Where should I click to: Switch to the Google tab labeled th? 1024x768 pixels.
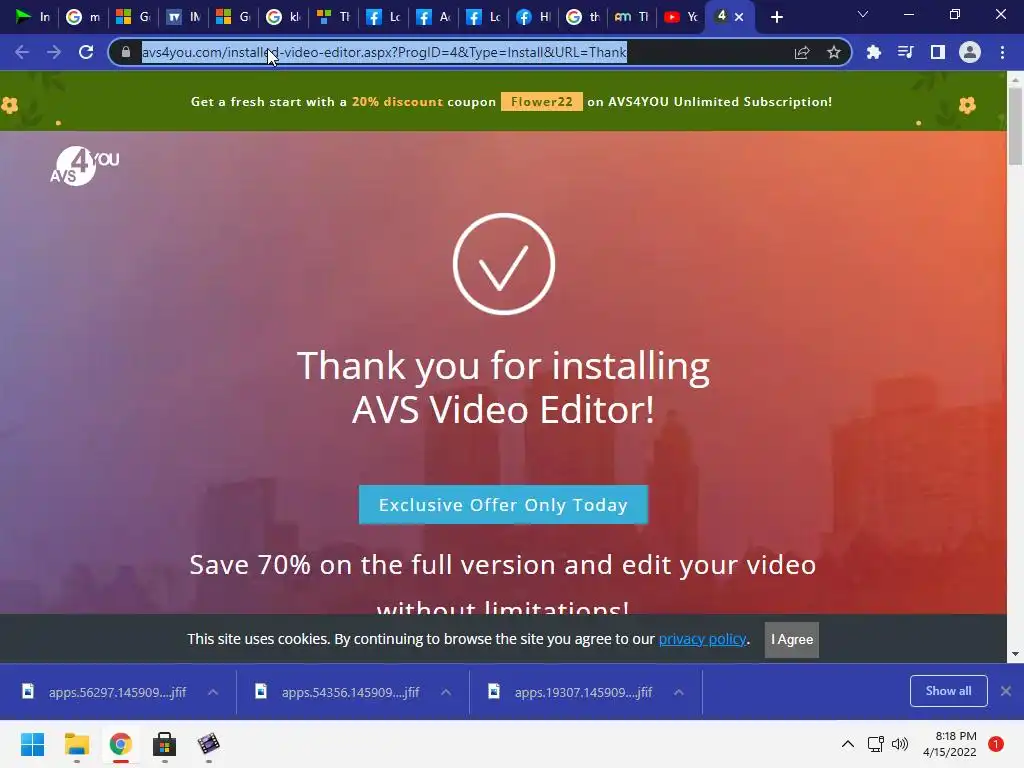[583, 17]
